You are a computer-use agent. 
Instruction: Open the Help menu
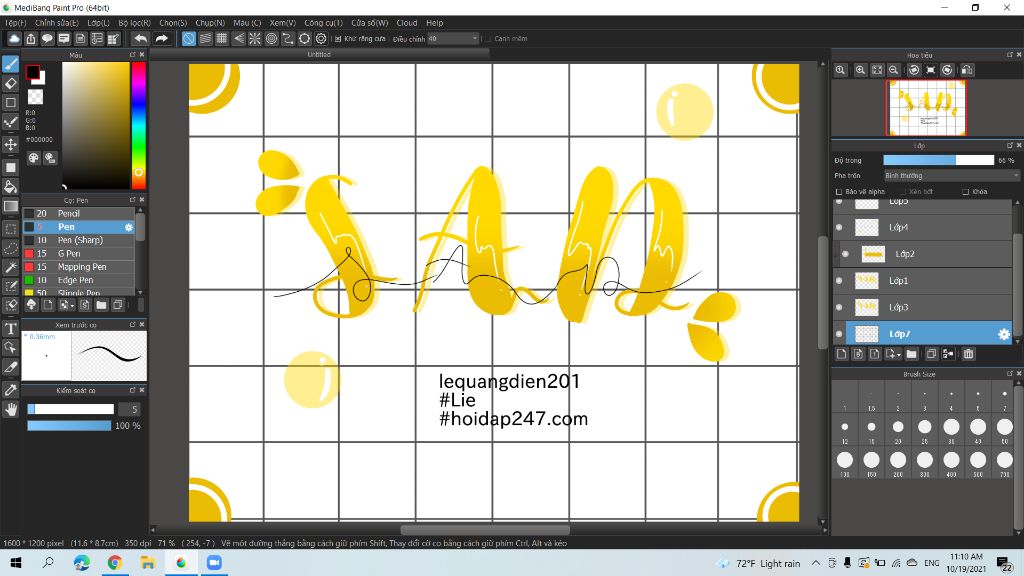point(435,23)
